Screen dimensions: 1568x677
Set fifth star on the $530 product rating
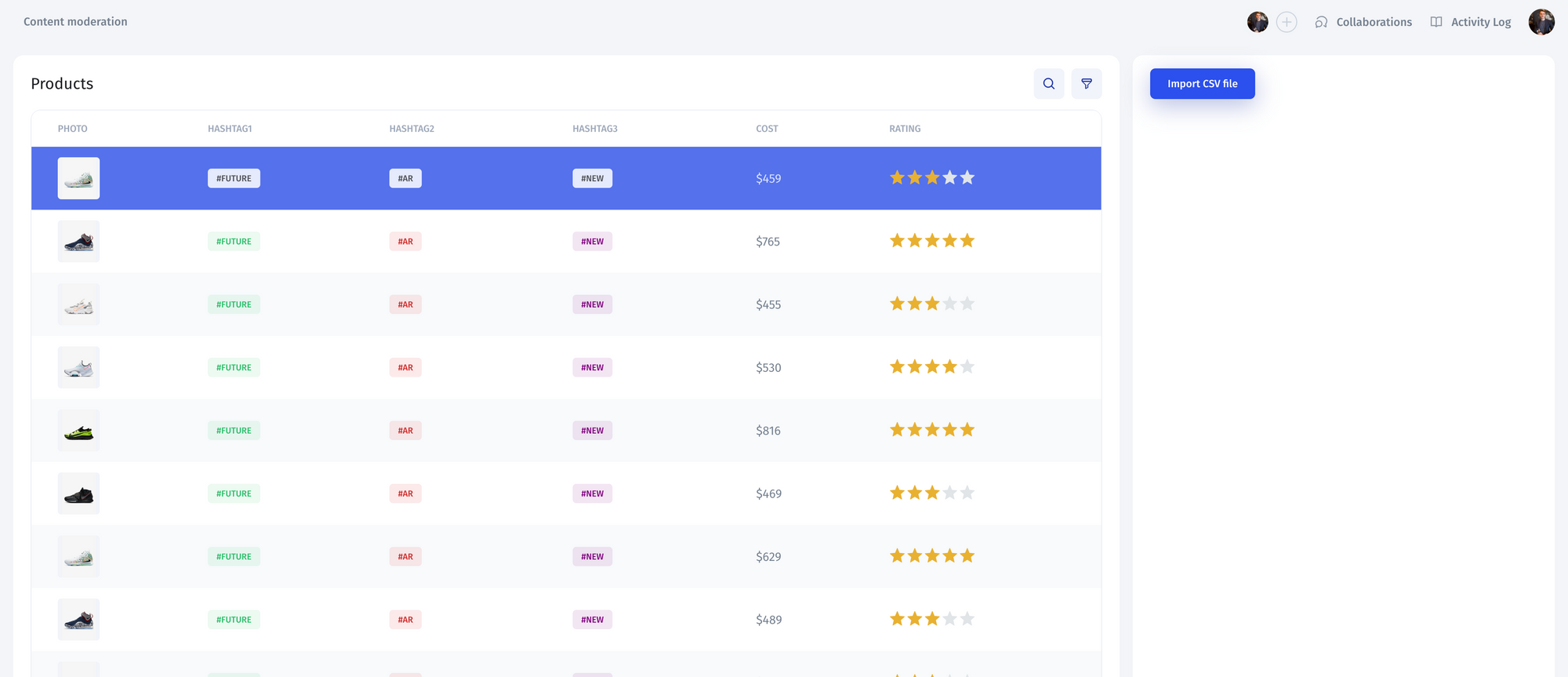tap(967, 367)
